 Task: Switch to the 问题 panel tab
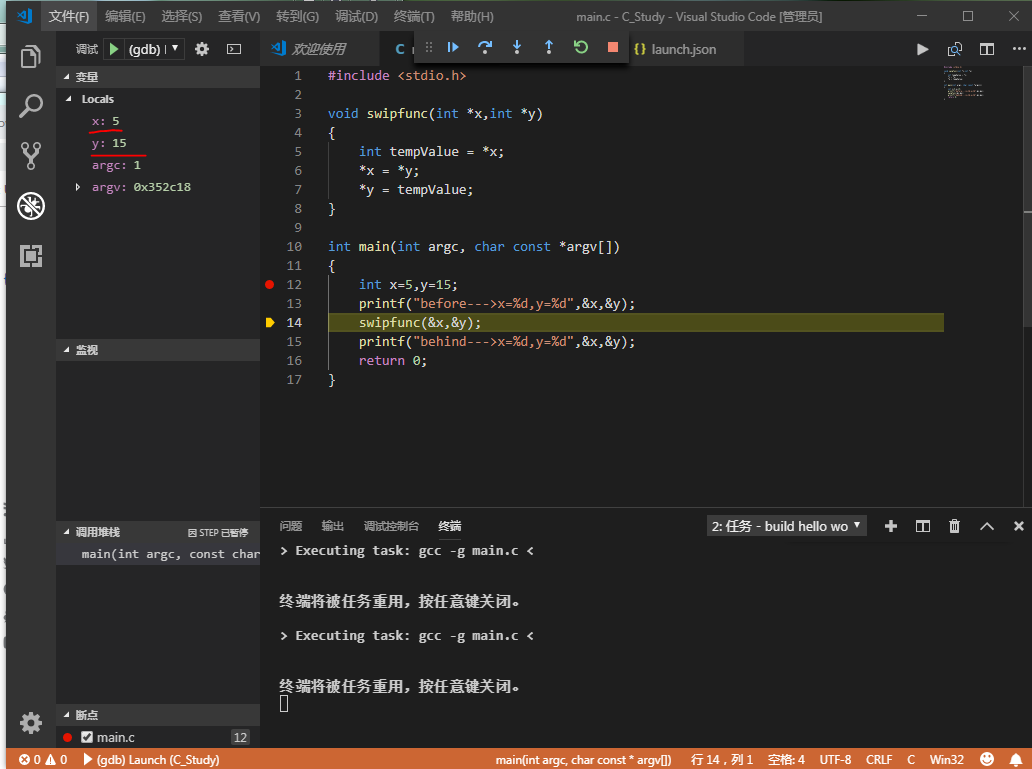[290, 526]
